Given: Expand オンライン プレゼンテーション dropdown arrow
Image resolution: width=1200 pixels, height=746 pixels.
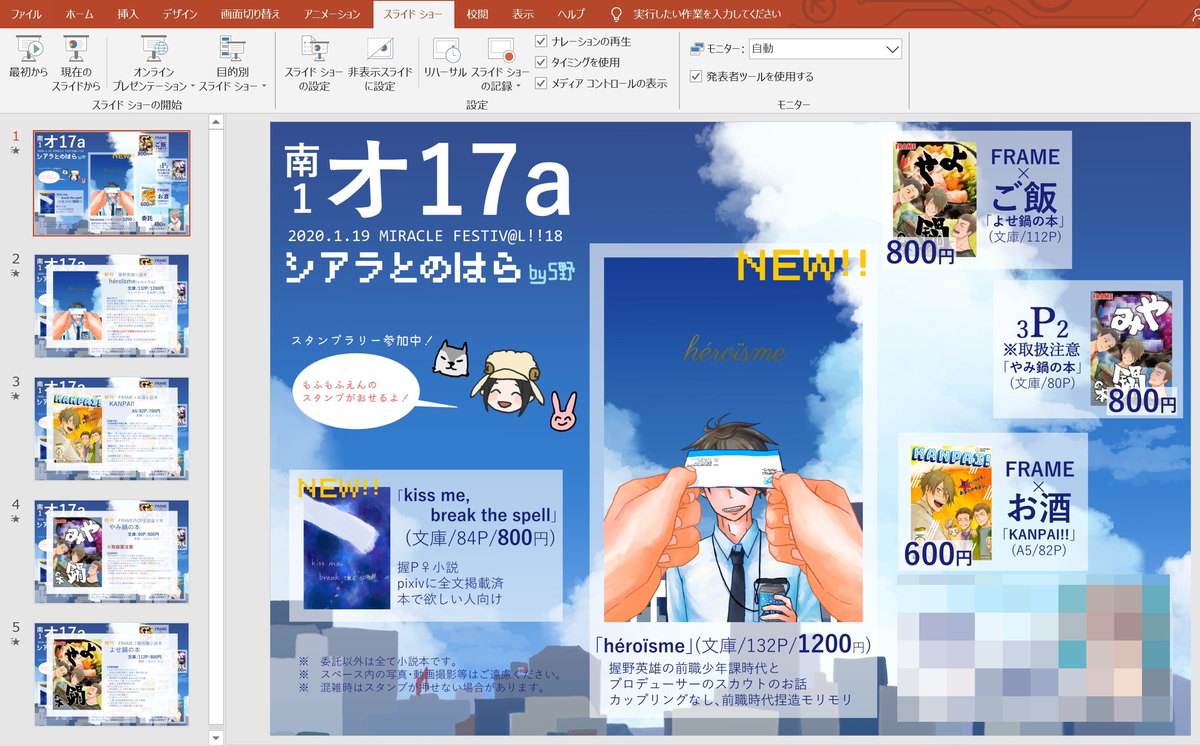Looking at the screenshot, I should coord(192,87).
